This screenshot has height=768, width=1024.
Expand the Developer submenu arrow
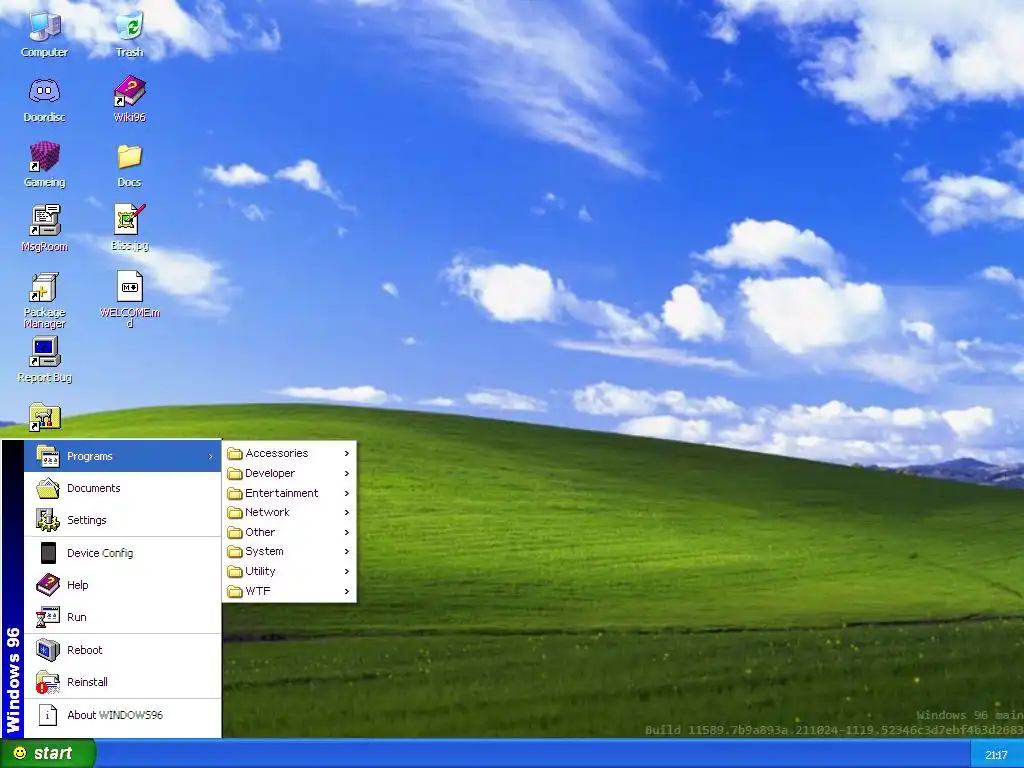click(x=347, y=473)
